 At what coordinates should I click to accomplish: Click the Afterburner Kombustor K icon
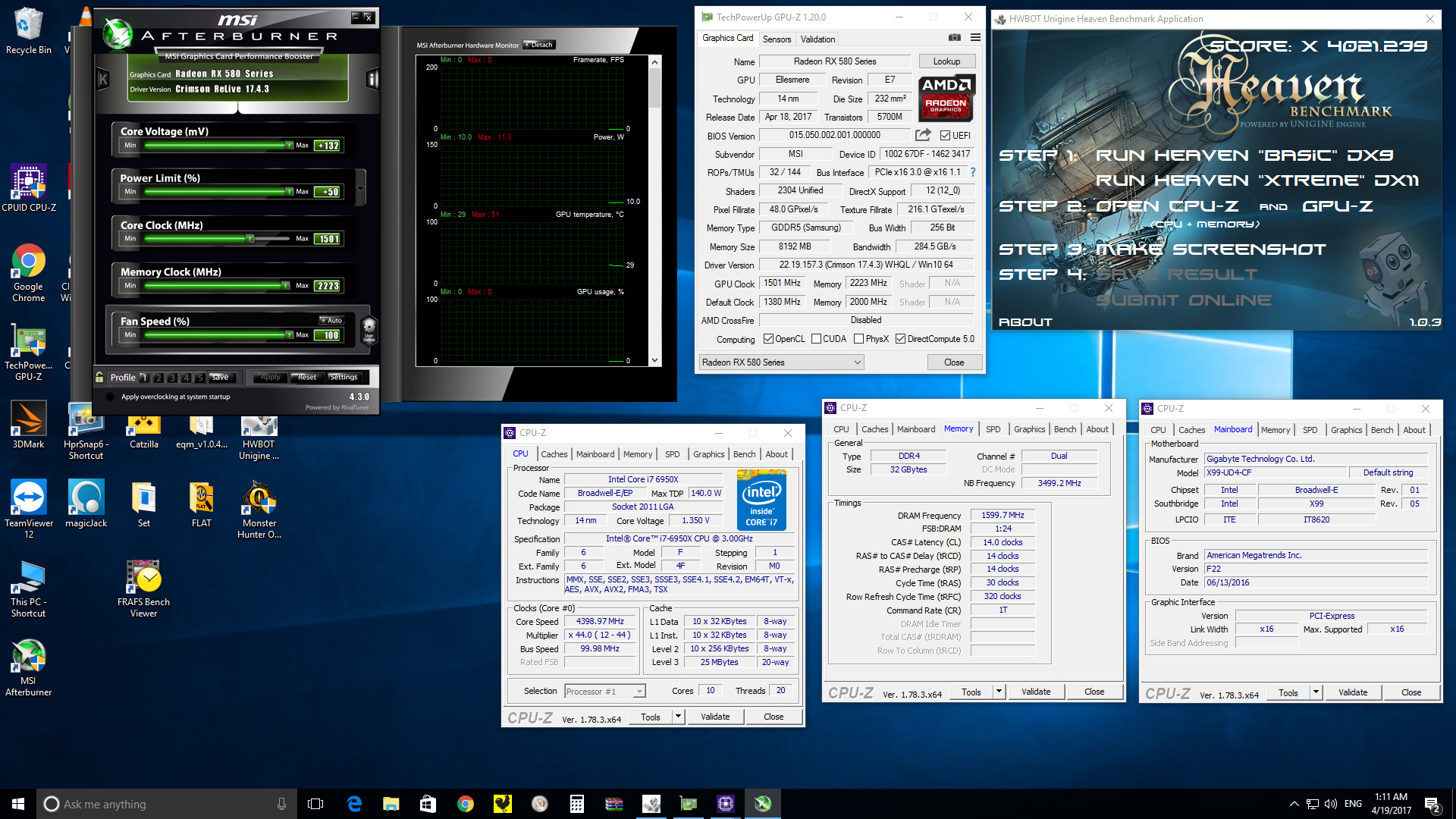tap(104, 79)
